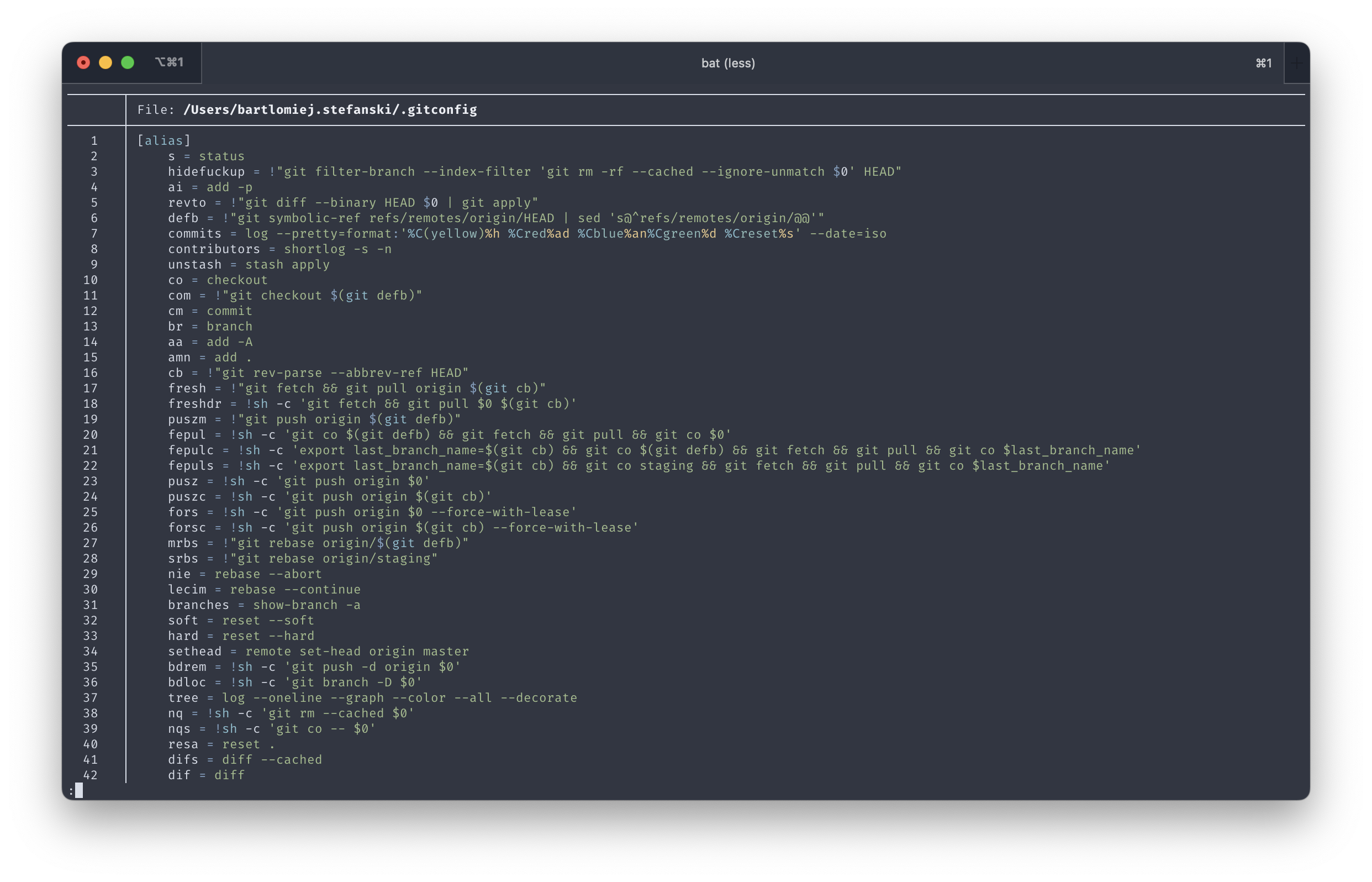Click the fresh fetch-and-pull alias
Image resolution: width=1372 pixels, height=882 pixels.
pyautogui.click(x=355, y=388)
